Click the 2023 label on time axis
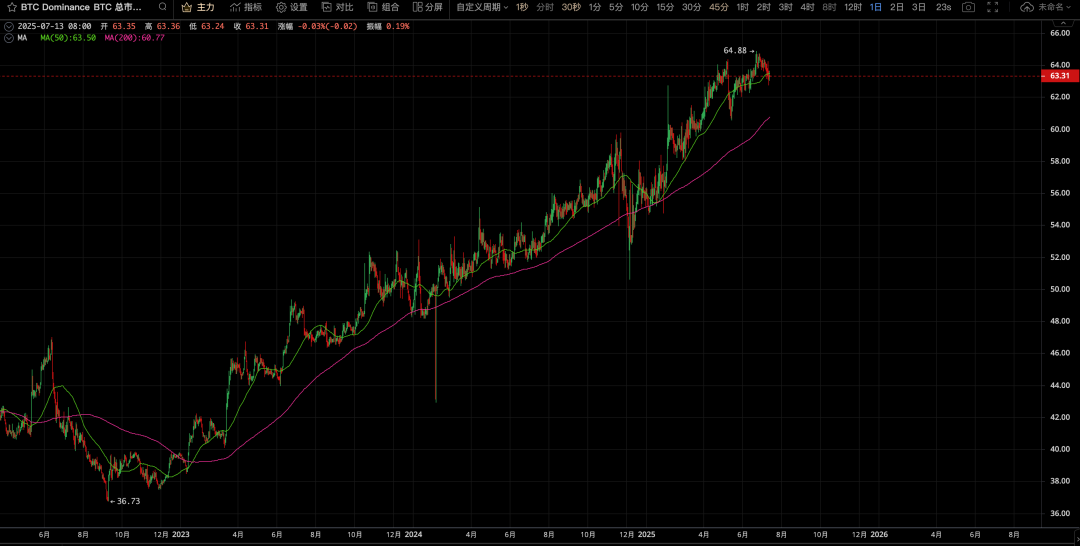The height and width of the screenshot is (546, 1080). [x=180, y=534]
